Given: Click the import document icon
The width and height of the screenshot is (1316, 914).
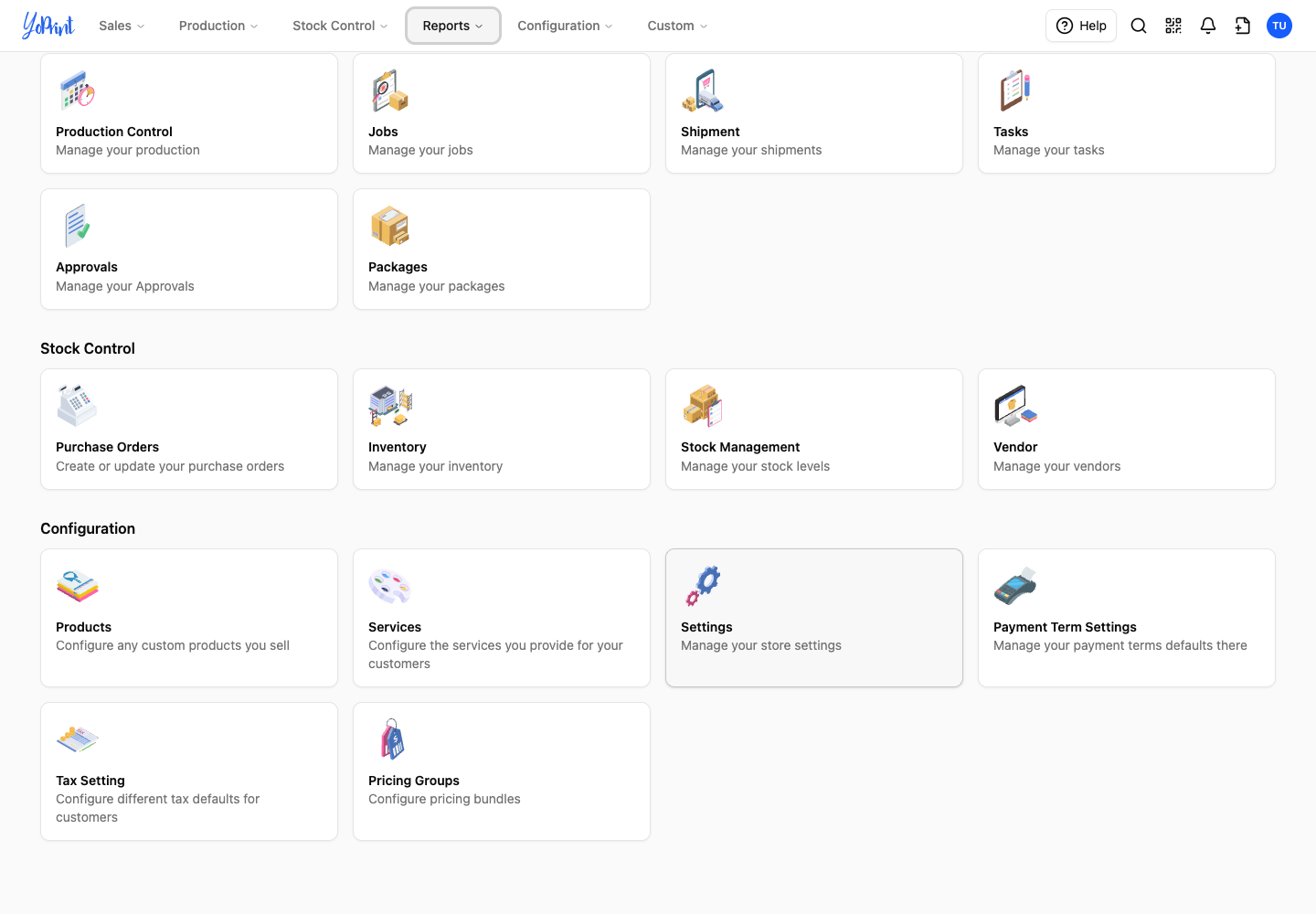Looking at the screenshot, I should coord(1243,26).
